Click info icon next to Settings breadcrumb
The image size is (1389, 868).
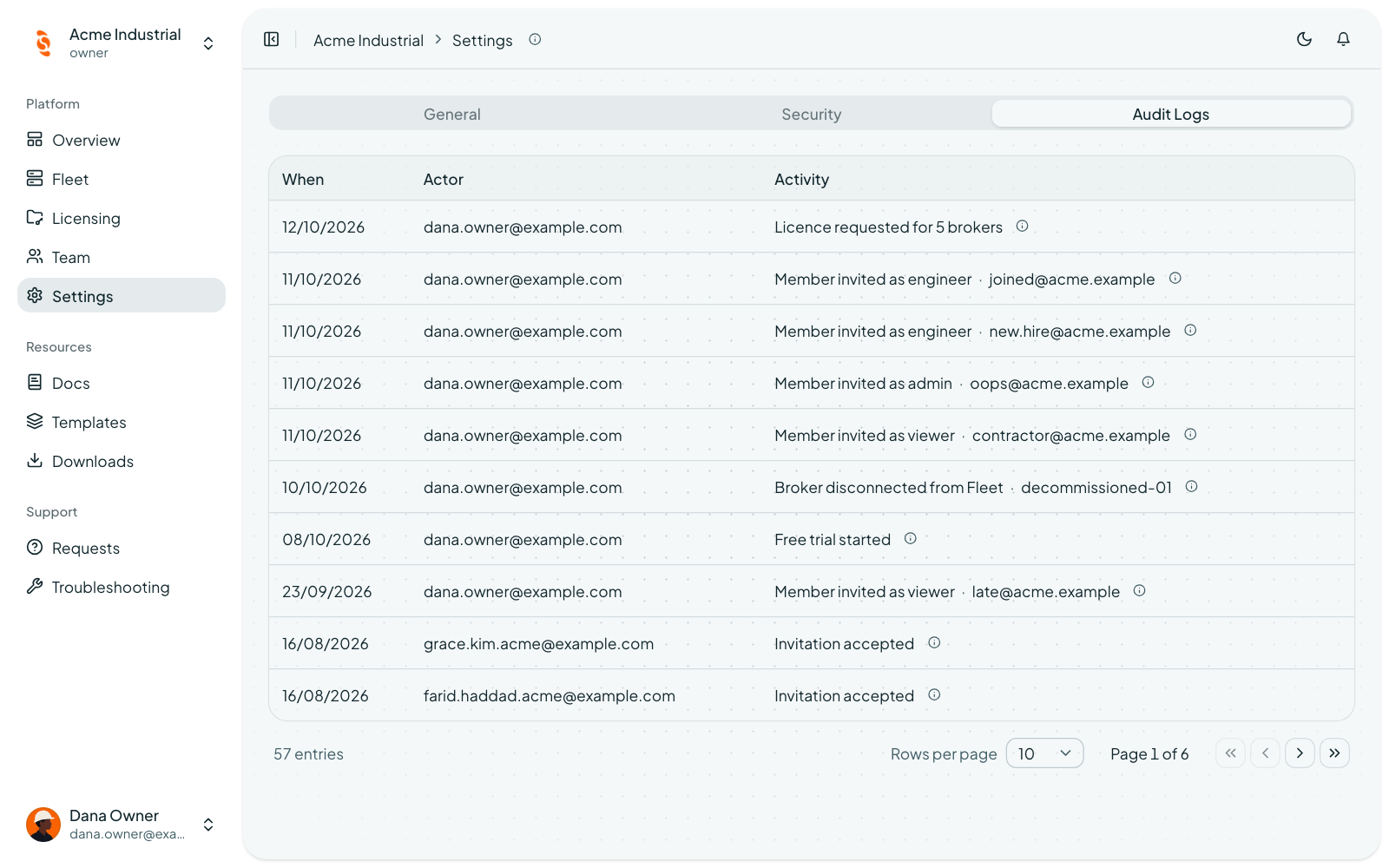click(x=535, y=39)
